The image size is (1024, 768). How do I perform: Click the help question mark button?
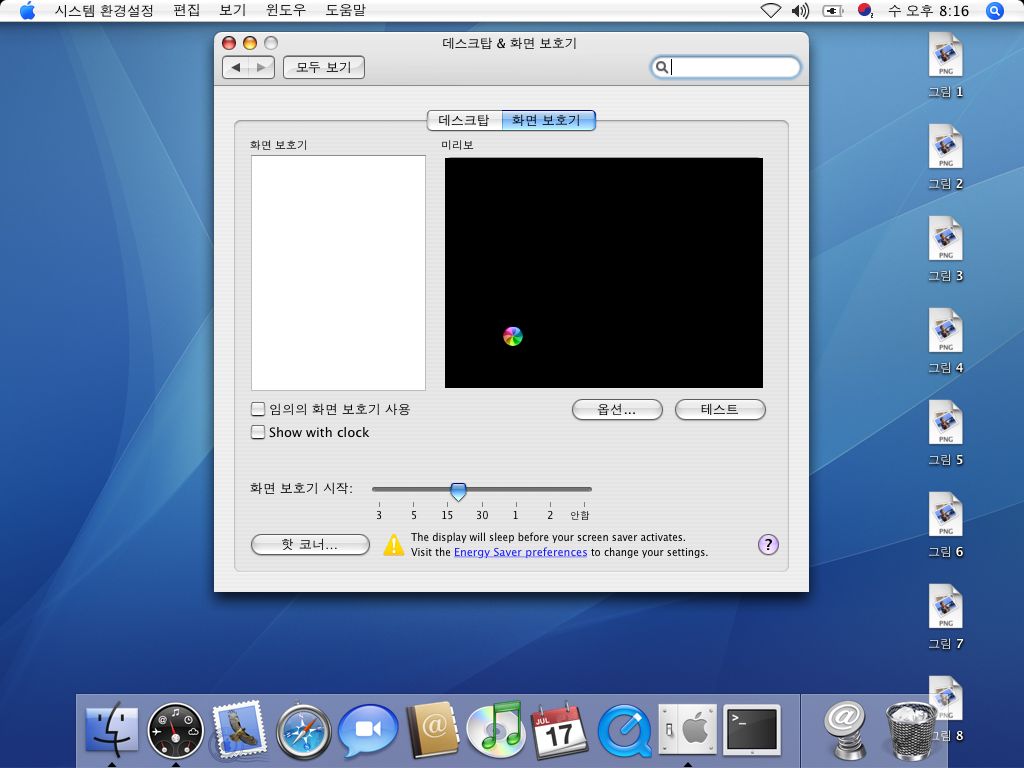[x=768, y=545]
